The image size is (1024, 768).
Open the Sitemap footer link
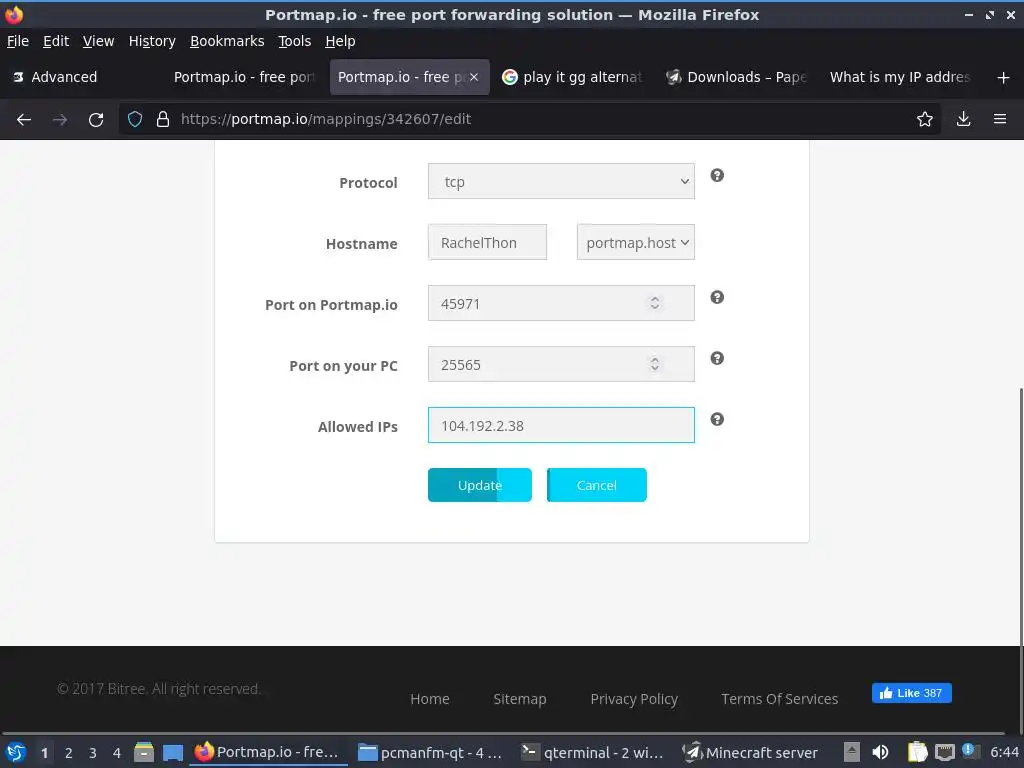[519, 699]
